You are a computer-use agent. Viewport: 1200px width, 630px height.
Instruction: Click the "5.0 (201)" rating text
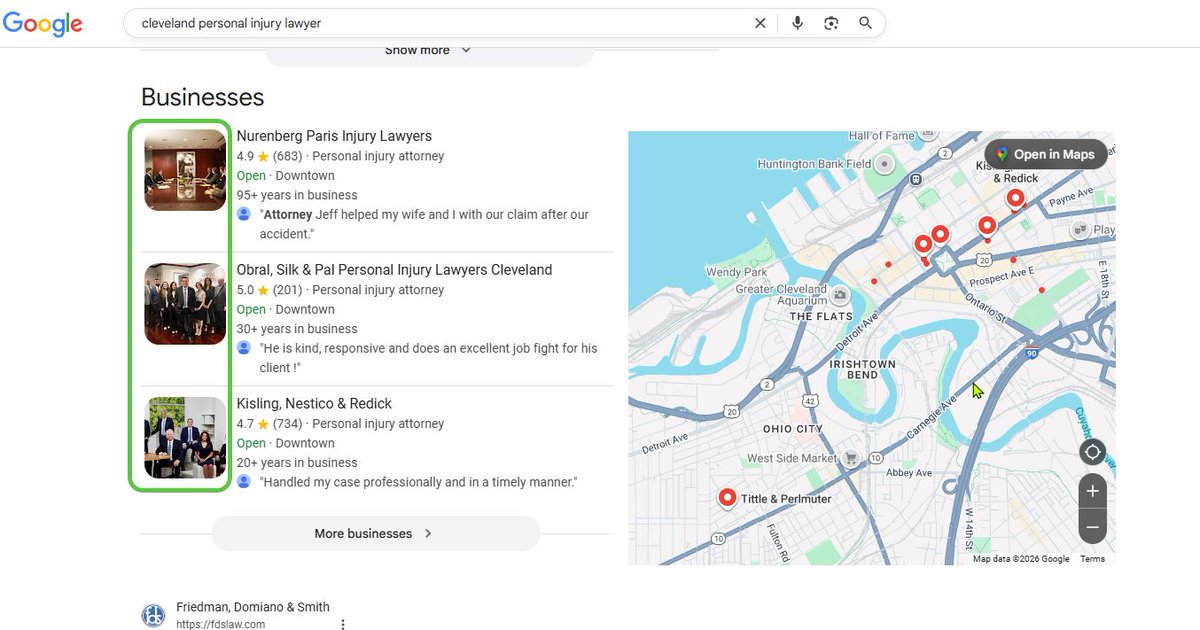click(268, 290)
